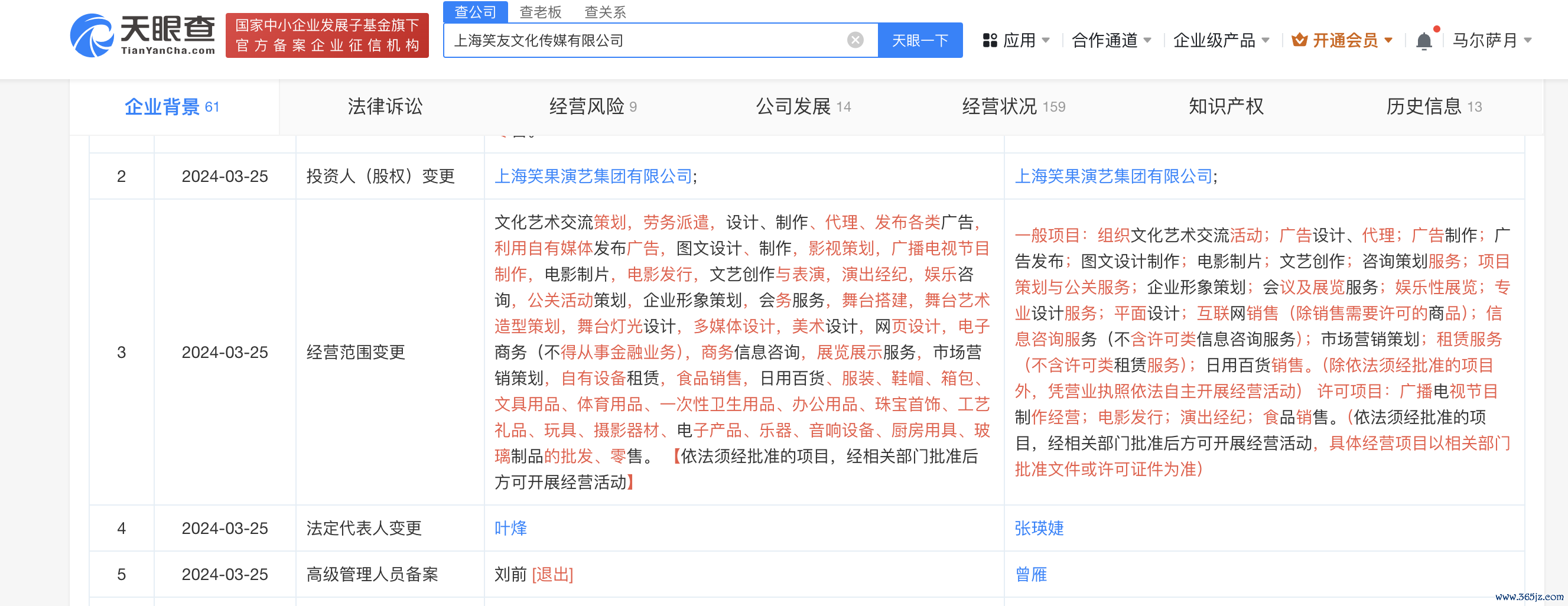Image resolution: width=1568 pixels, height=606 pixels.
Task: Click the 曾雁 name link
Action: (1030, 574)
